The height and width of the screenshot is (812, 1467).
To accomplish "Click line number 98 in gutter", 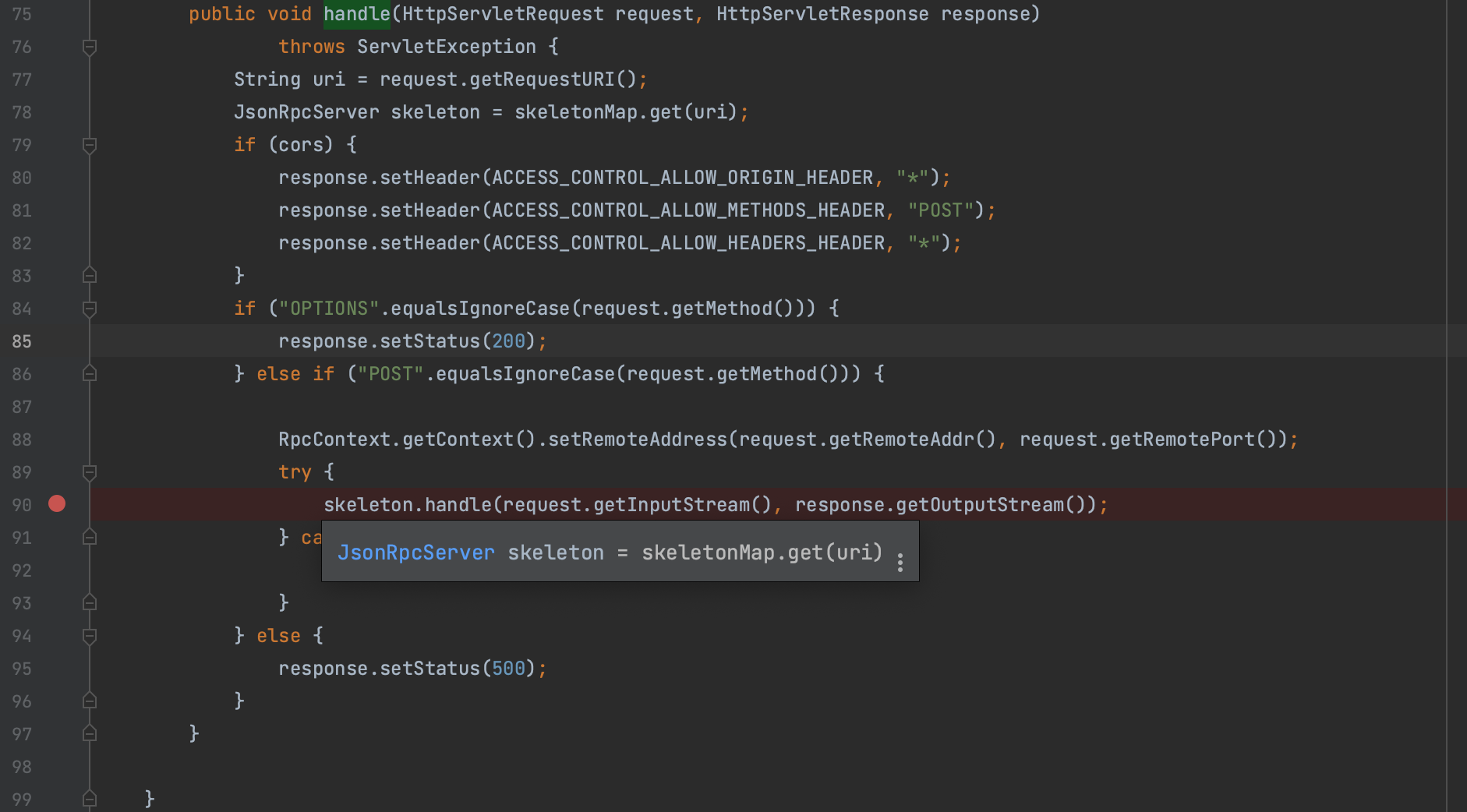I will (x=22, y=767).
